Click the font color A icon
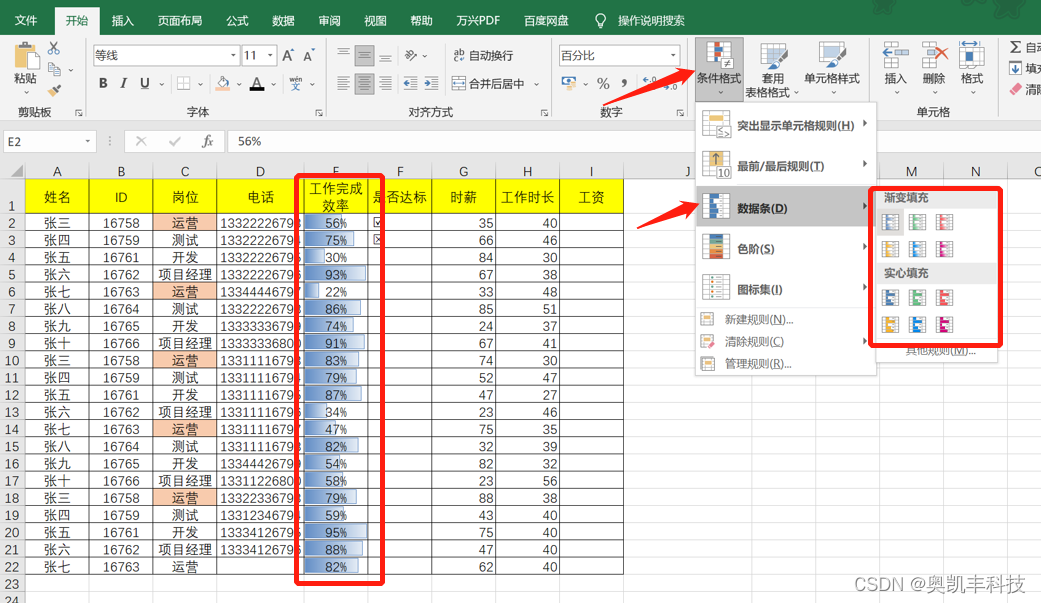Screen dimensions: 1041x603 click(x=257, y=84)
